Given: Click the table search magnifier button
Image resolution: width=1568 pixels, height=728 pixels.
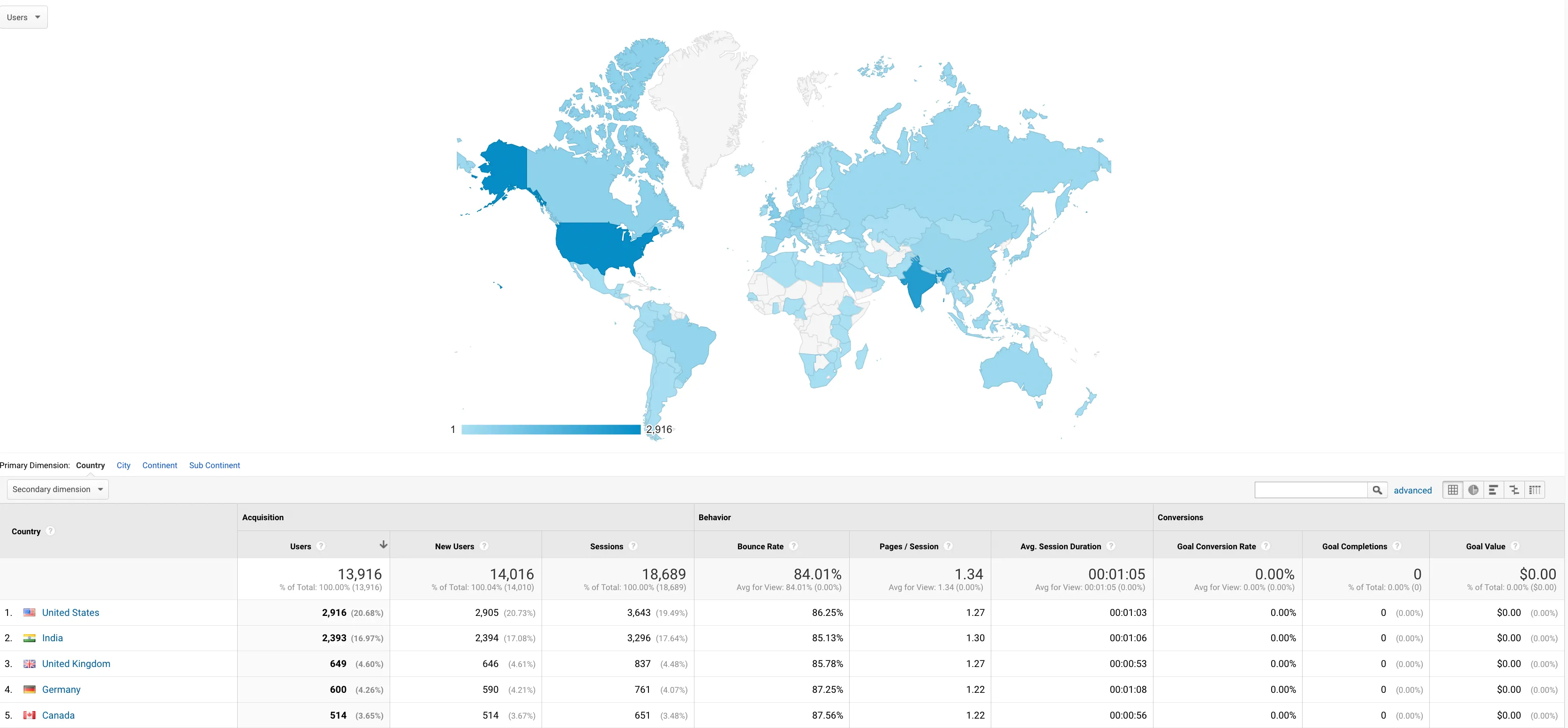Looking at the screenshot, I should pos(1377,490).
